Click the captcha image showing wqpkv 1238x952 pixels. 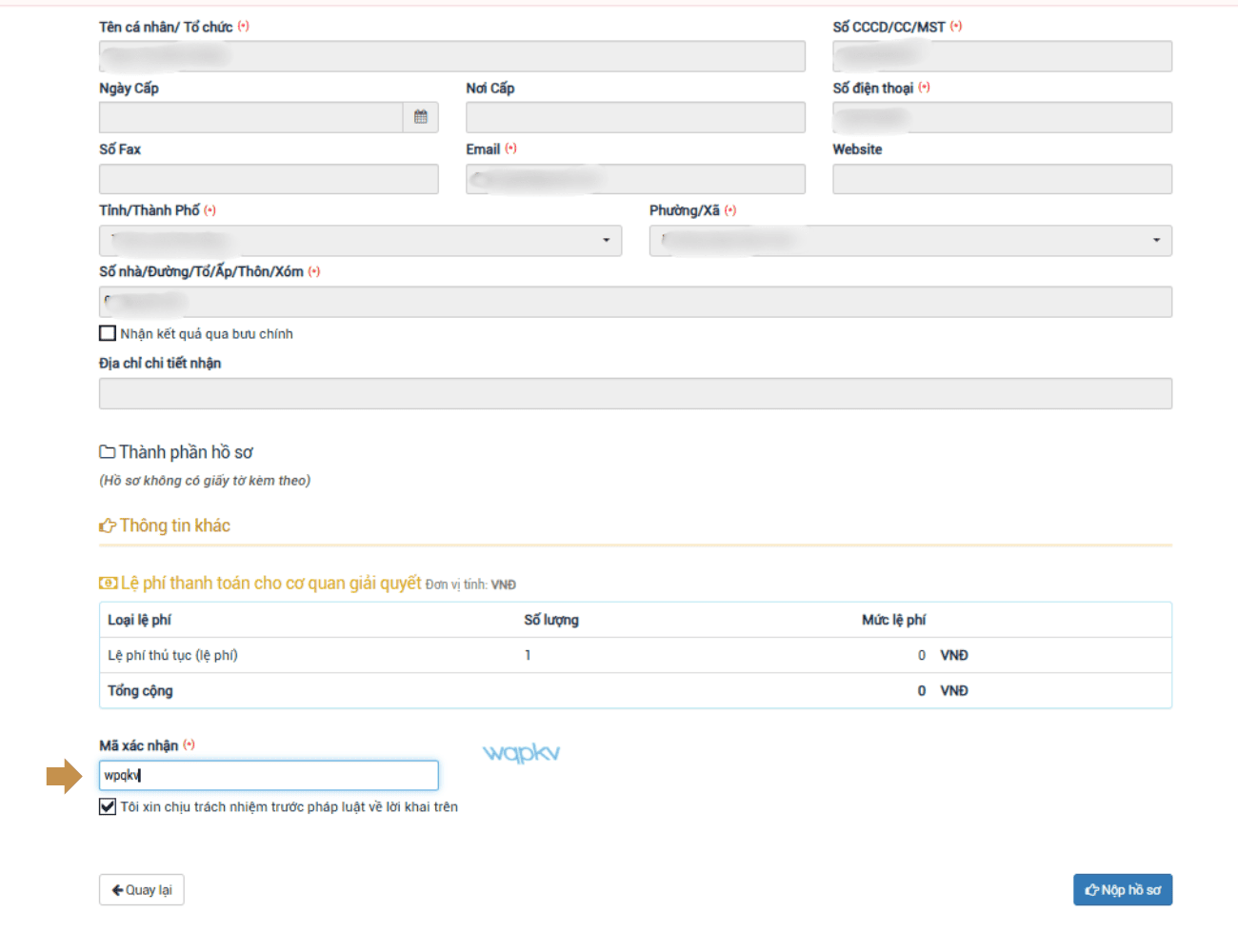[x=521, y=753]
